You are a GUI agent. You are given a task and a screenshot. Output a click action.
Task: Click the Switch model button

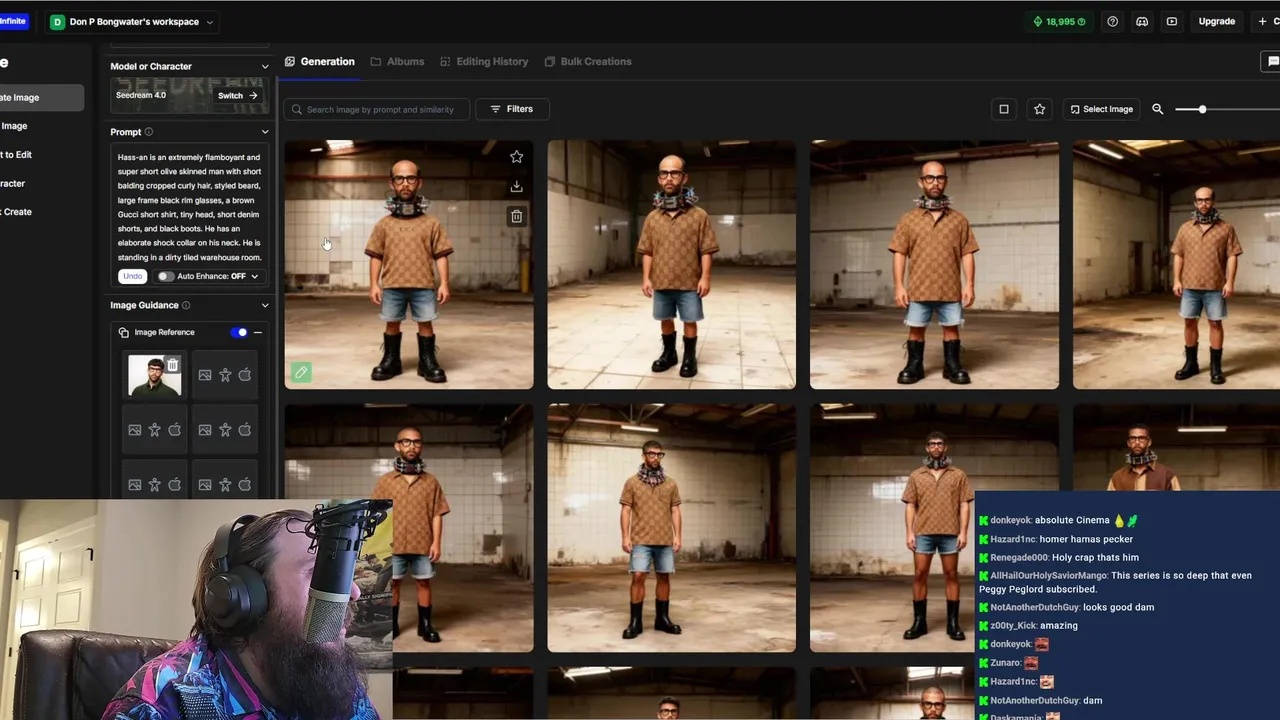(238, 96)
